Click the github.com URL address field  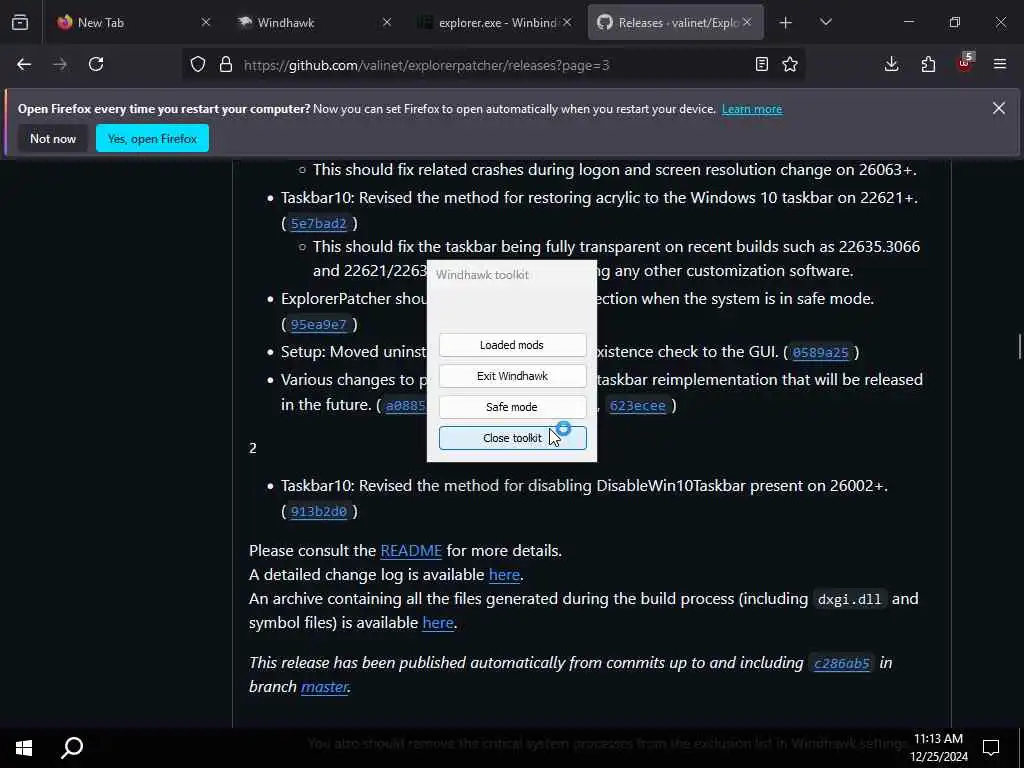[493, 65]
